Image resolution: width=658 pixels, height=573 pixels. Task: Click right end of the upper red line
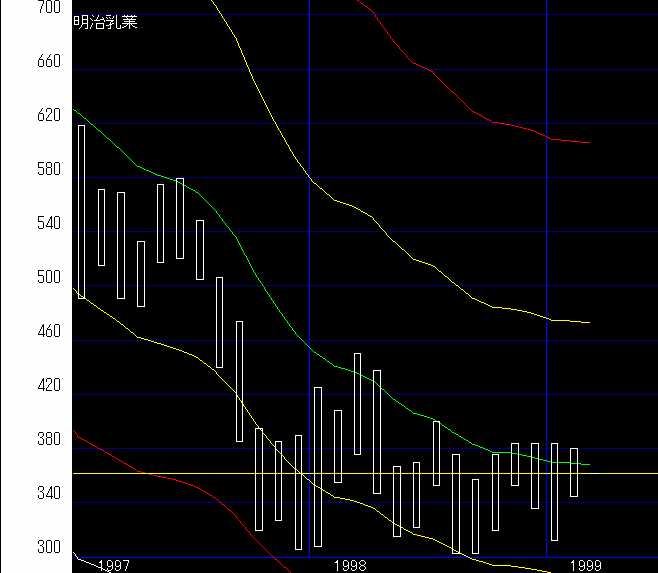589,143
